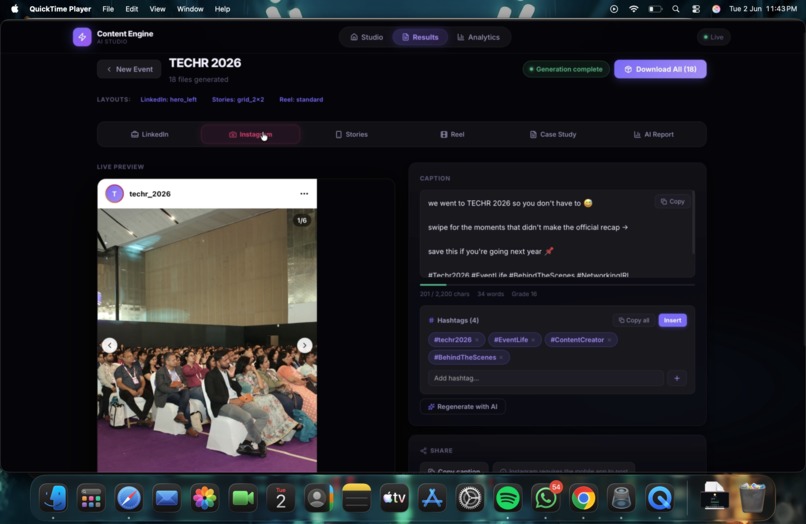Open the View menu

pyautogui.click(x=157, y=9)
